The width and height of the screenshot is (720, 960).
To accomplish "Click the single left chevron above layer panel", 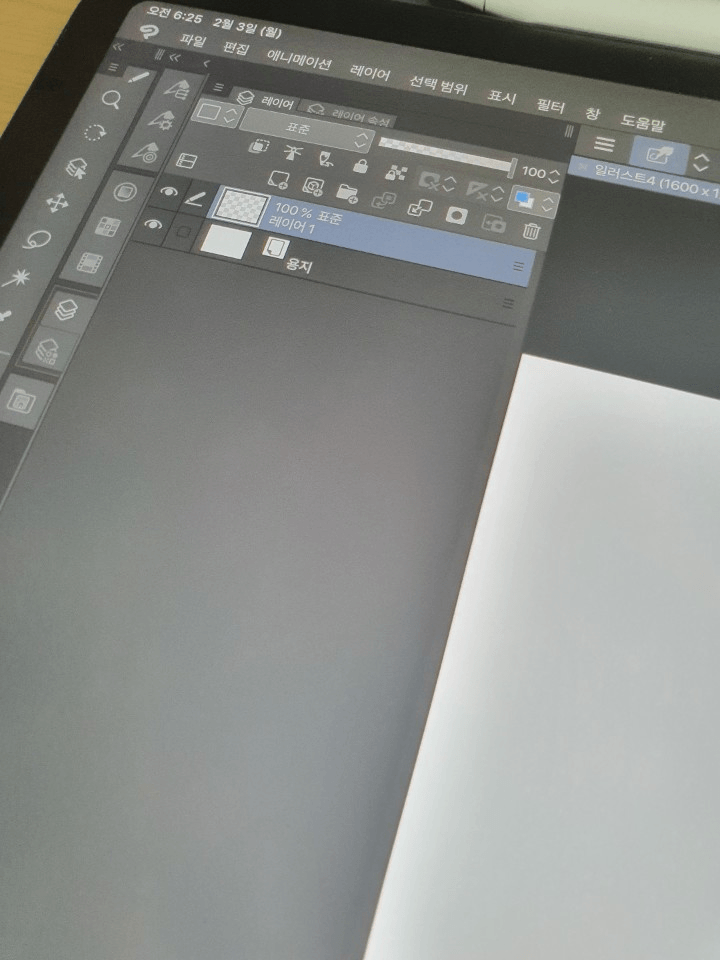I will 206,64.
